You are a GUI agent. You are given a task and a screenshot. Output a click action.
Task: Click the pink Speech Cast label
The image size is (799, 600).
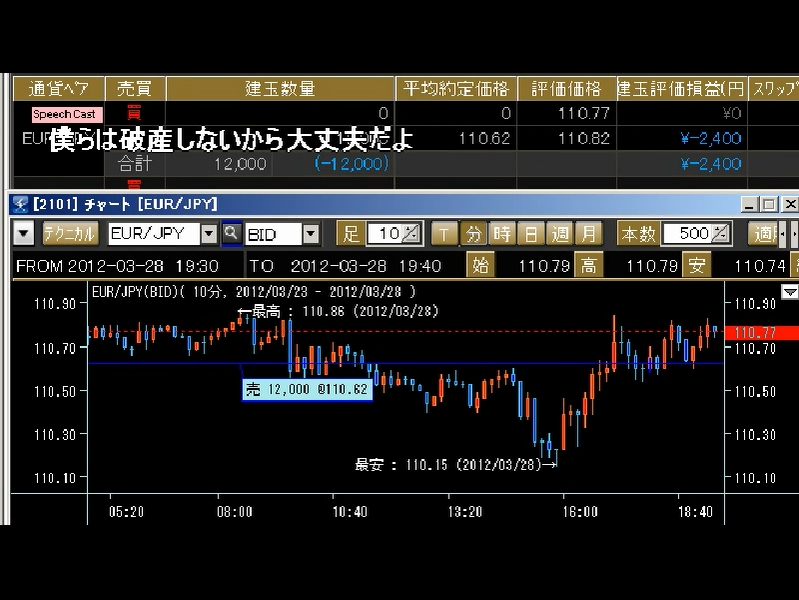[67, 114]
